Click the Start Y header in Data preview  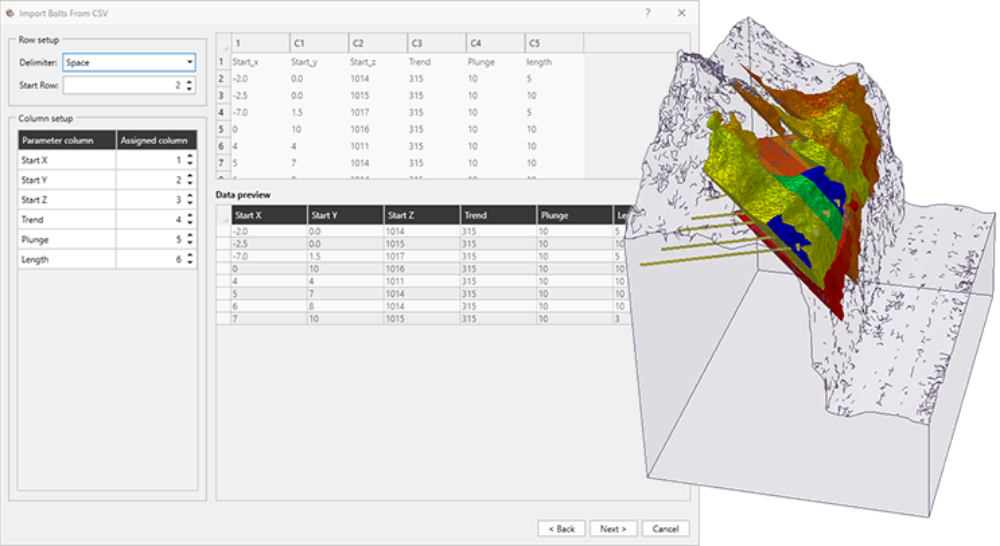tap(345, 215)
